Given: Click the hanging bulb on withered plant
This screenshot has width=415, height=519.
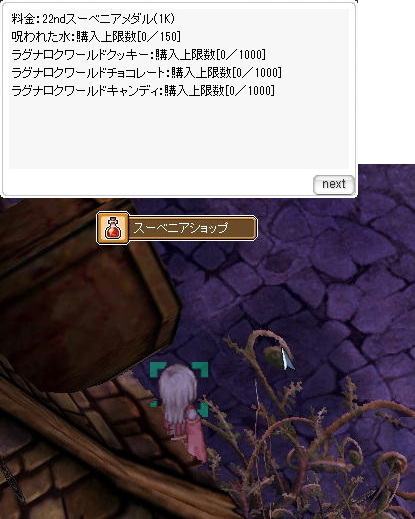Looking at the screenshot, I should click(273, 355).
